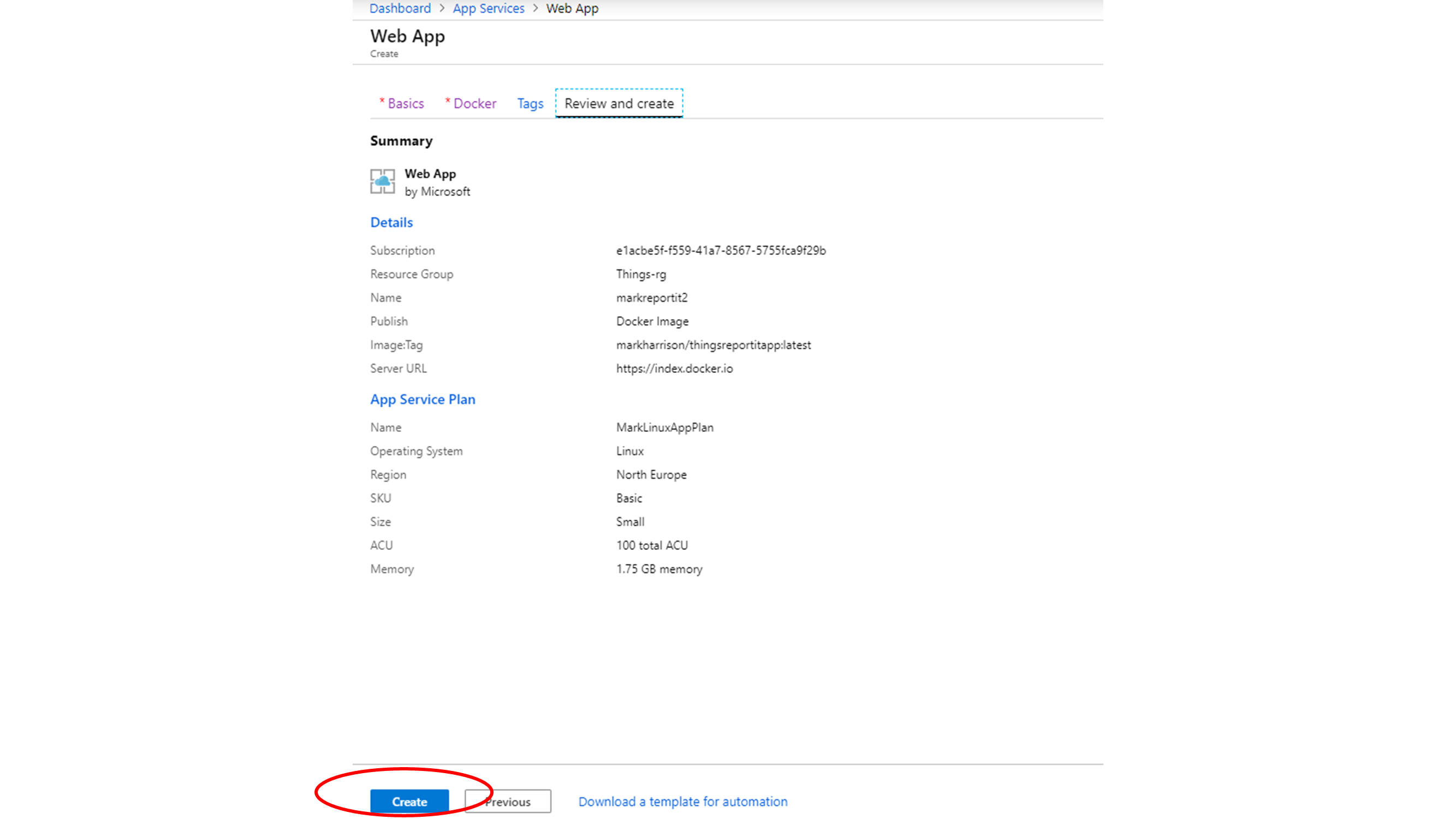Click the image tag markharrison/thingsreportitapp:latest
Viewport: 1456px width, 819px height.
pyautogui.click(x=714, y=345)
